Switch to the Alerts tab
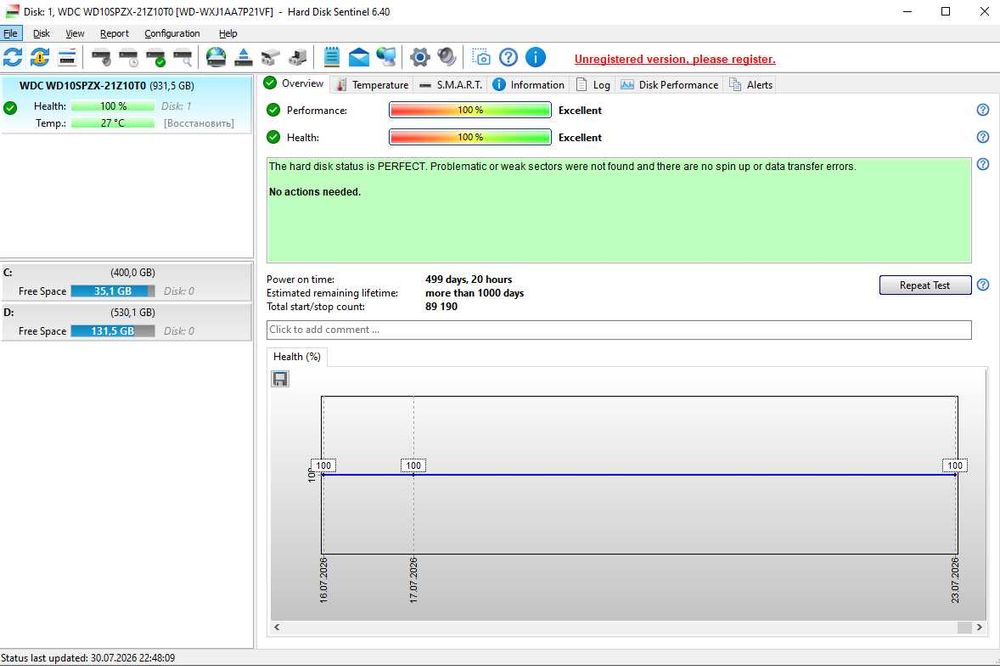This screenshot has width=1000, height=666. pos(751,85)
